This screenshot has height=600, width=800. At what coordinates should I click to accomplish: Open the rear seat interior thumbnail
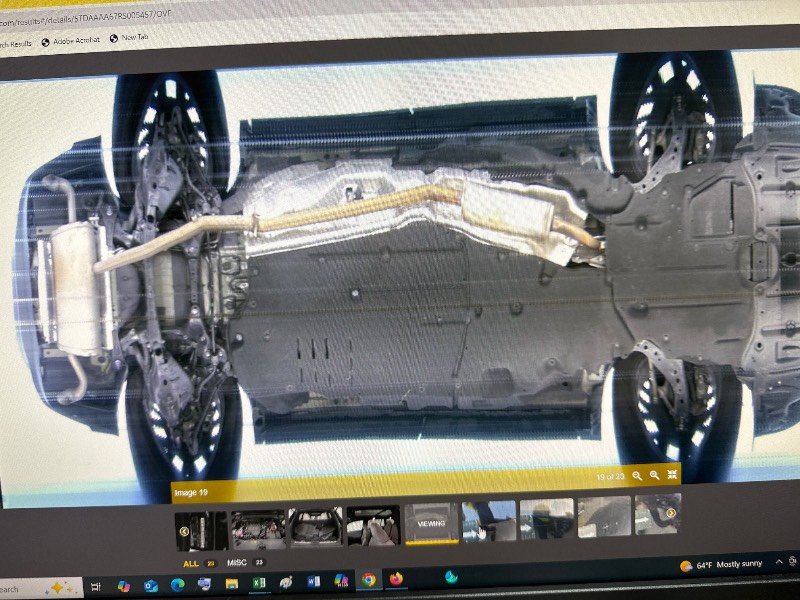pyautogui.click(x=373, y=524)
